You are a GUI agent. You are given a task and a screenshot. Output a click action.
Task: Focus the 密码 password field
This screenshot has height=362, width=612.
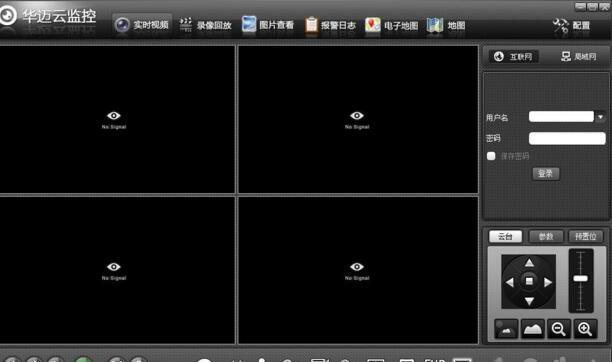pos(567,138)
